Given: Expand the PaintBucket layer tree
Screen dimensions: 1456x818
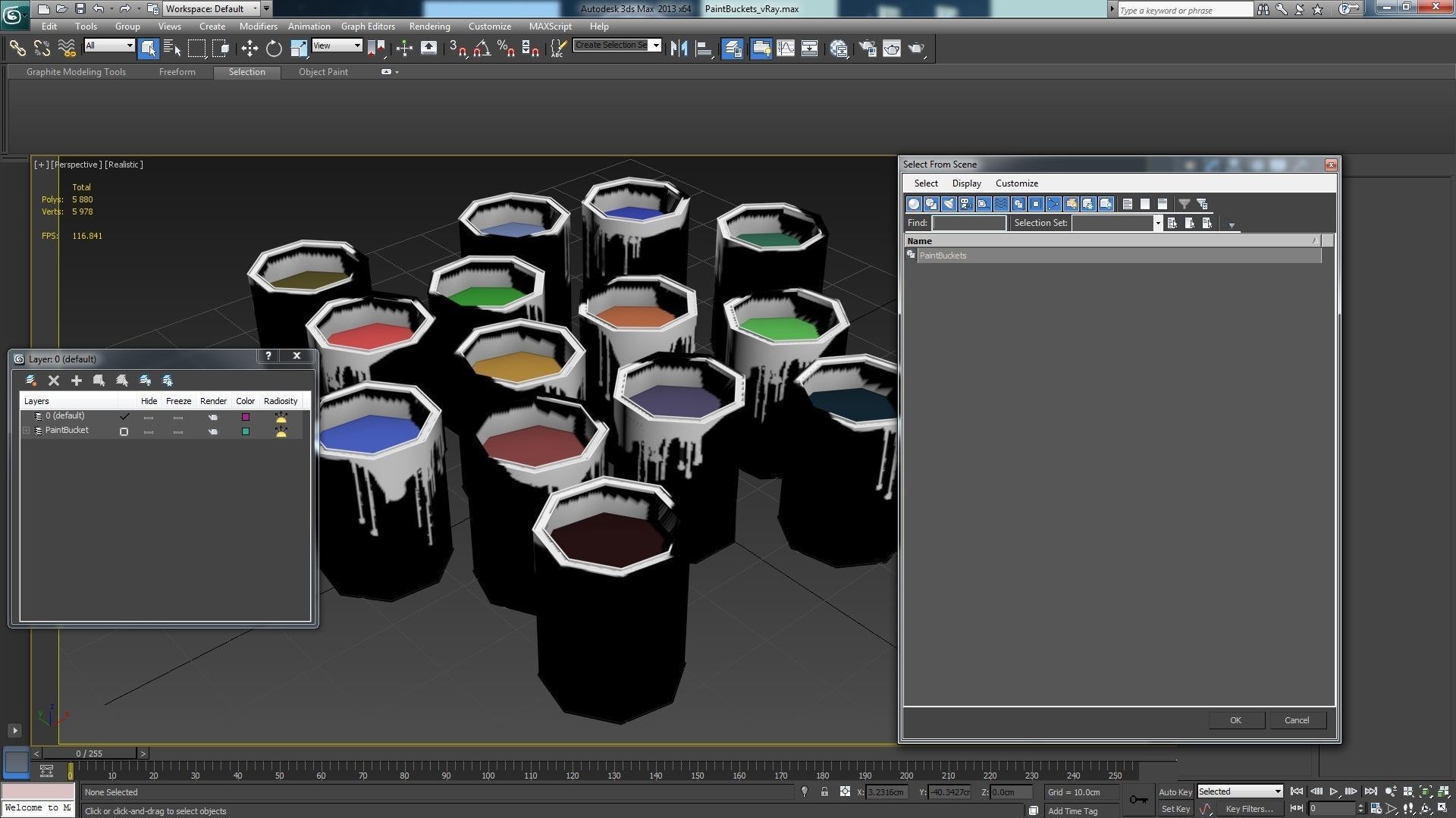Looking at the screenshot, I should click(27, 431).
